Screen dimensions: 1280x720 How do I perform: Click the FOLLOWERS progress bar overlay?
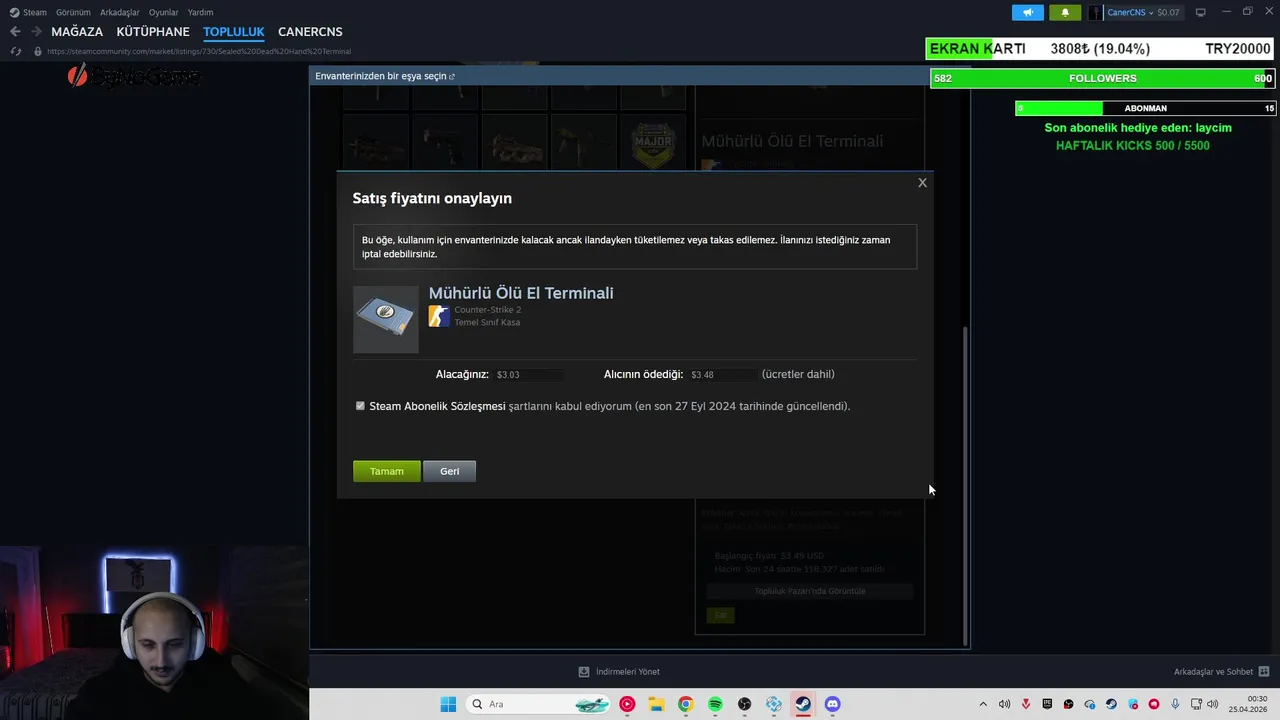coord(1102,78)
